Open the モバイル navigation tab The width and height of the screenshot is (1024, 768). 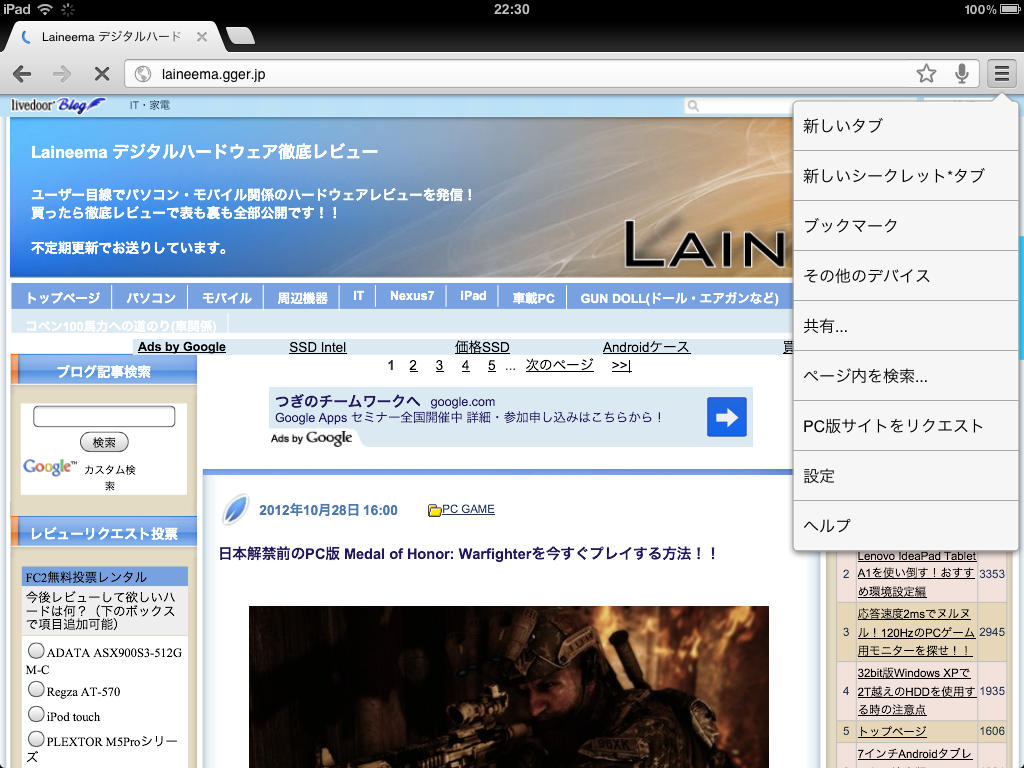point(226,298)
